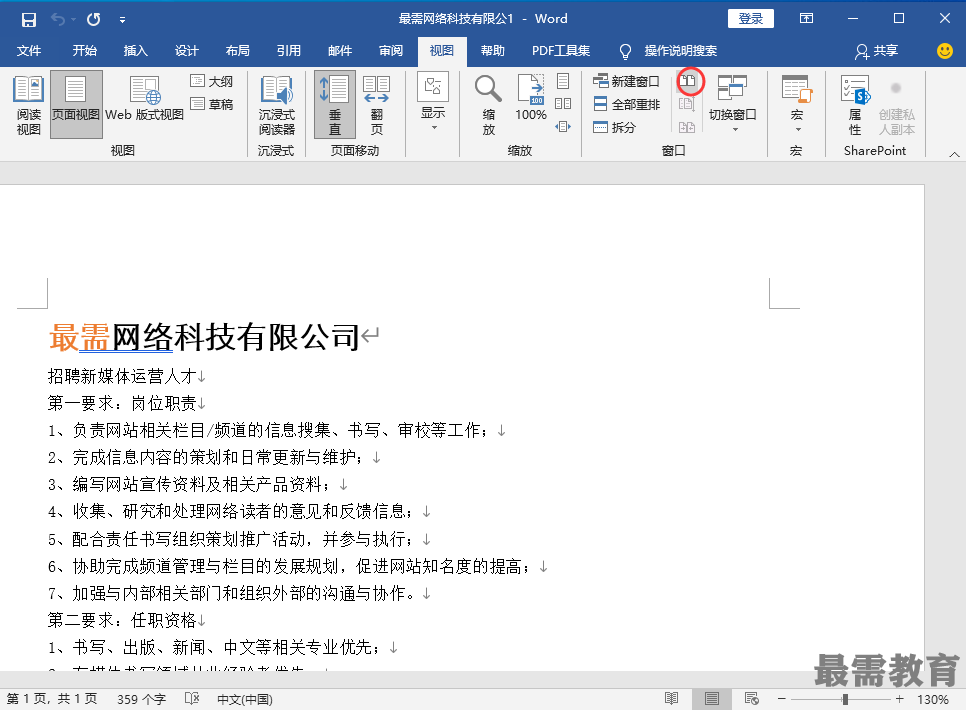
Task: Click the heading 最需网络科技有限公司
Action: (x=204, y=337)
